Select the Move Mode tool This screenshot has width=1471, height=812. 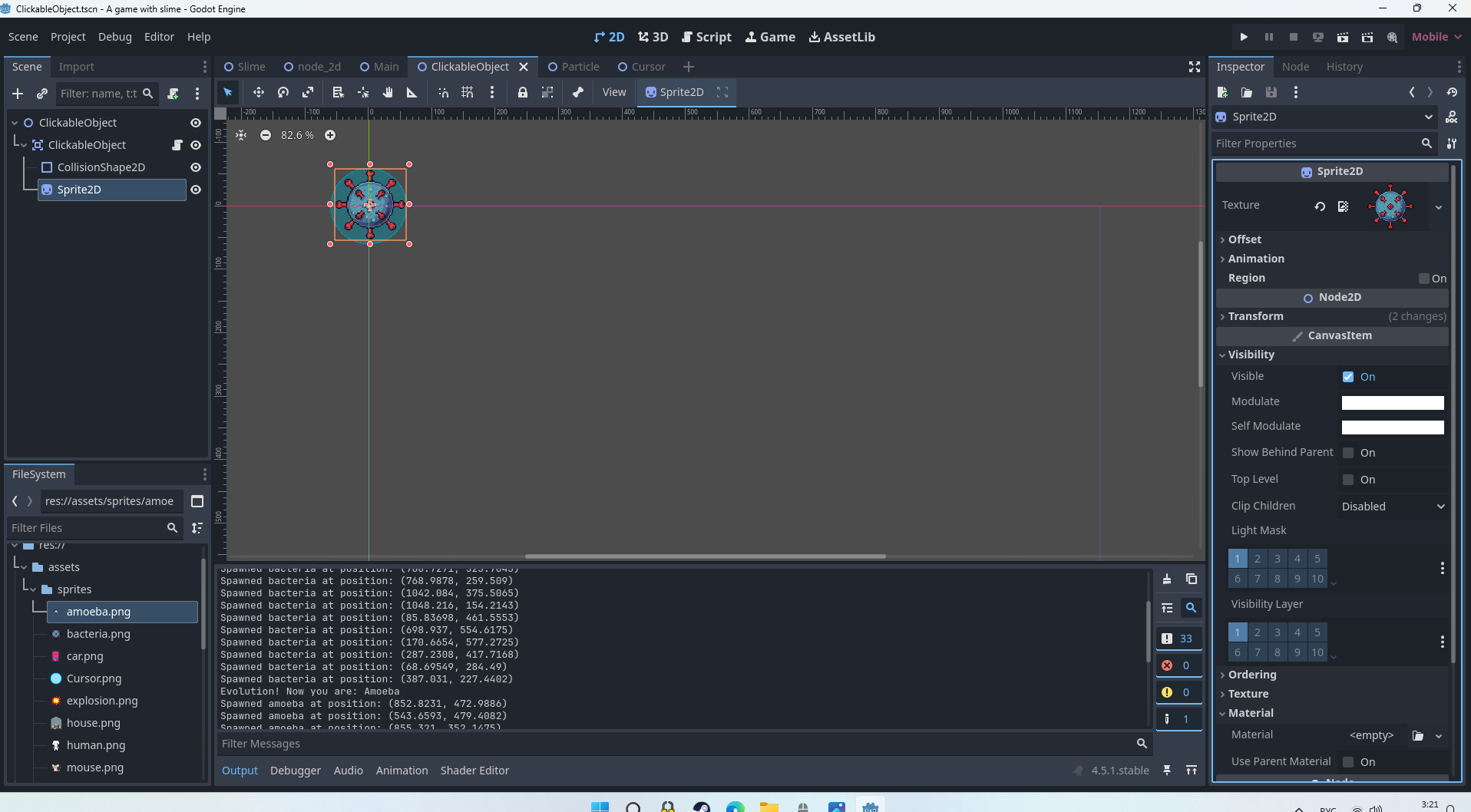(259, 92)
